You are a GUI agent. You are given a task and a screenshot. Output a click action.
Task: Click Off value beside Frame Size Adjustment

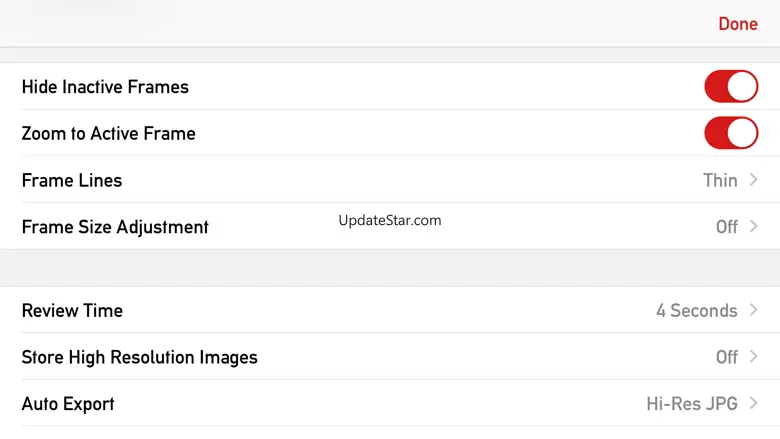point(726,227)
